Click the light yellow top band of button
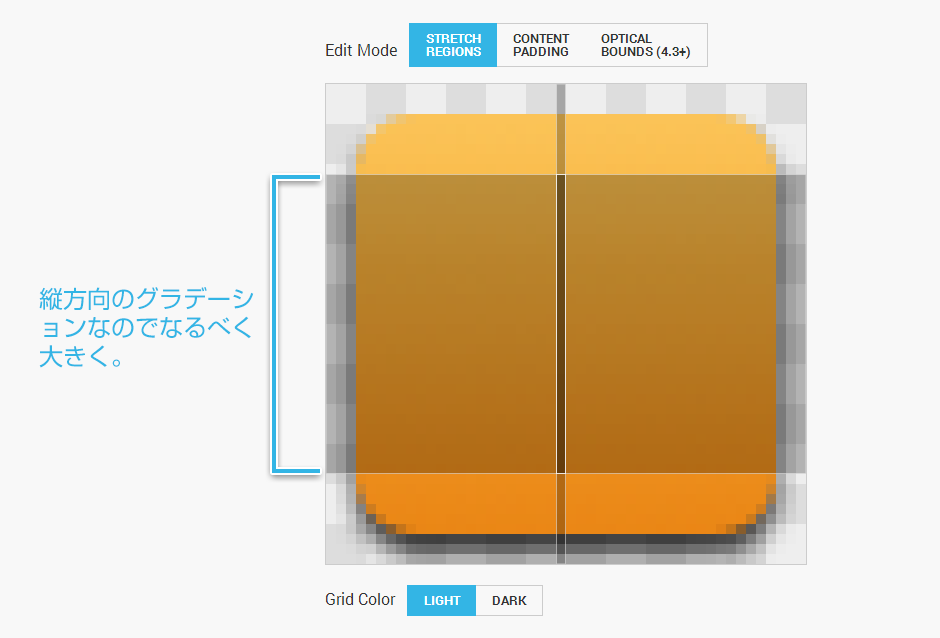Viewport: 940px width, 638px height. pos(566,145)
